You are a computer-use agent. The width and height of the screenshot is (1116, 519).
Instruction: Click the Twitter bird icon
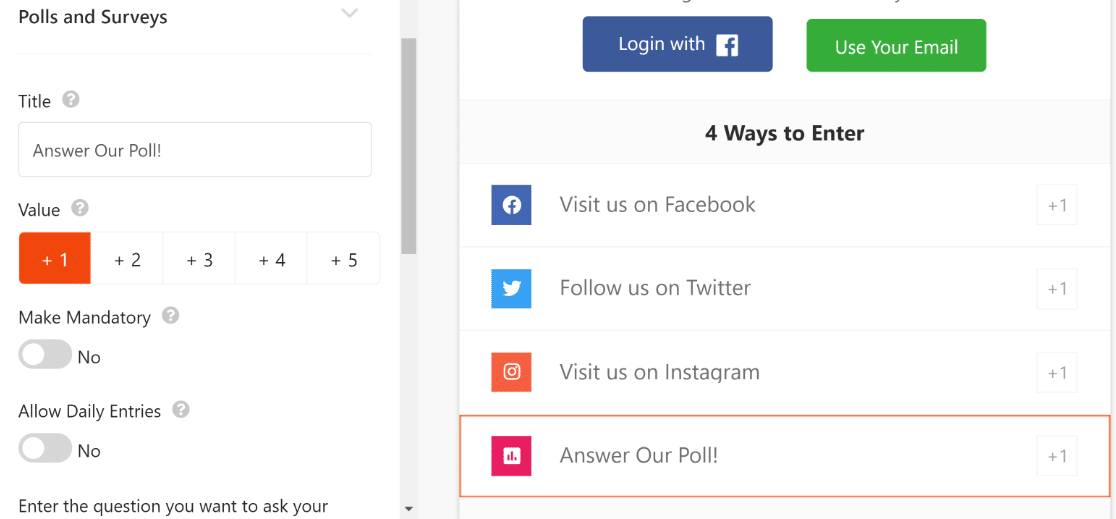tap(511, 288)
